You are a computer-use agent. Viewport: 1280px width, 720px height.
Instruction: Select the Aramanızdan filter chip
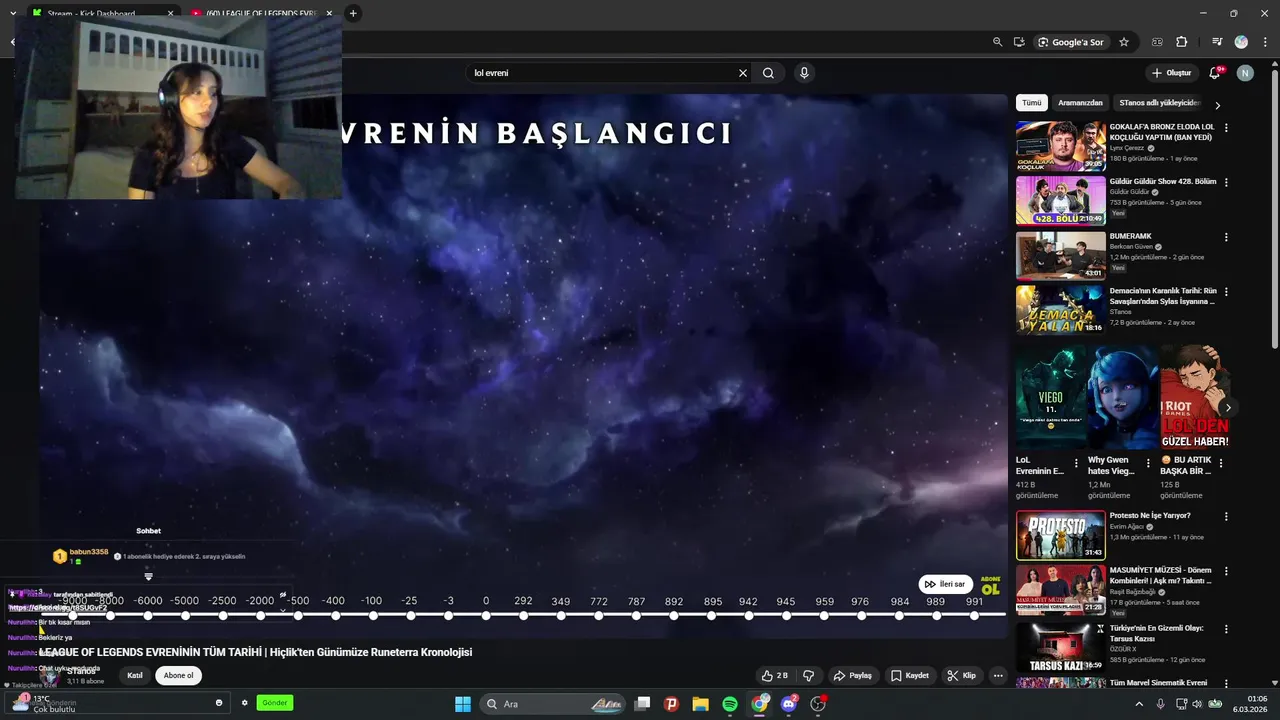coord(1080,103)
